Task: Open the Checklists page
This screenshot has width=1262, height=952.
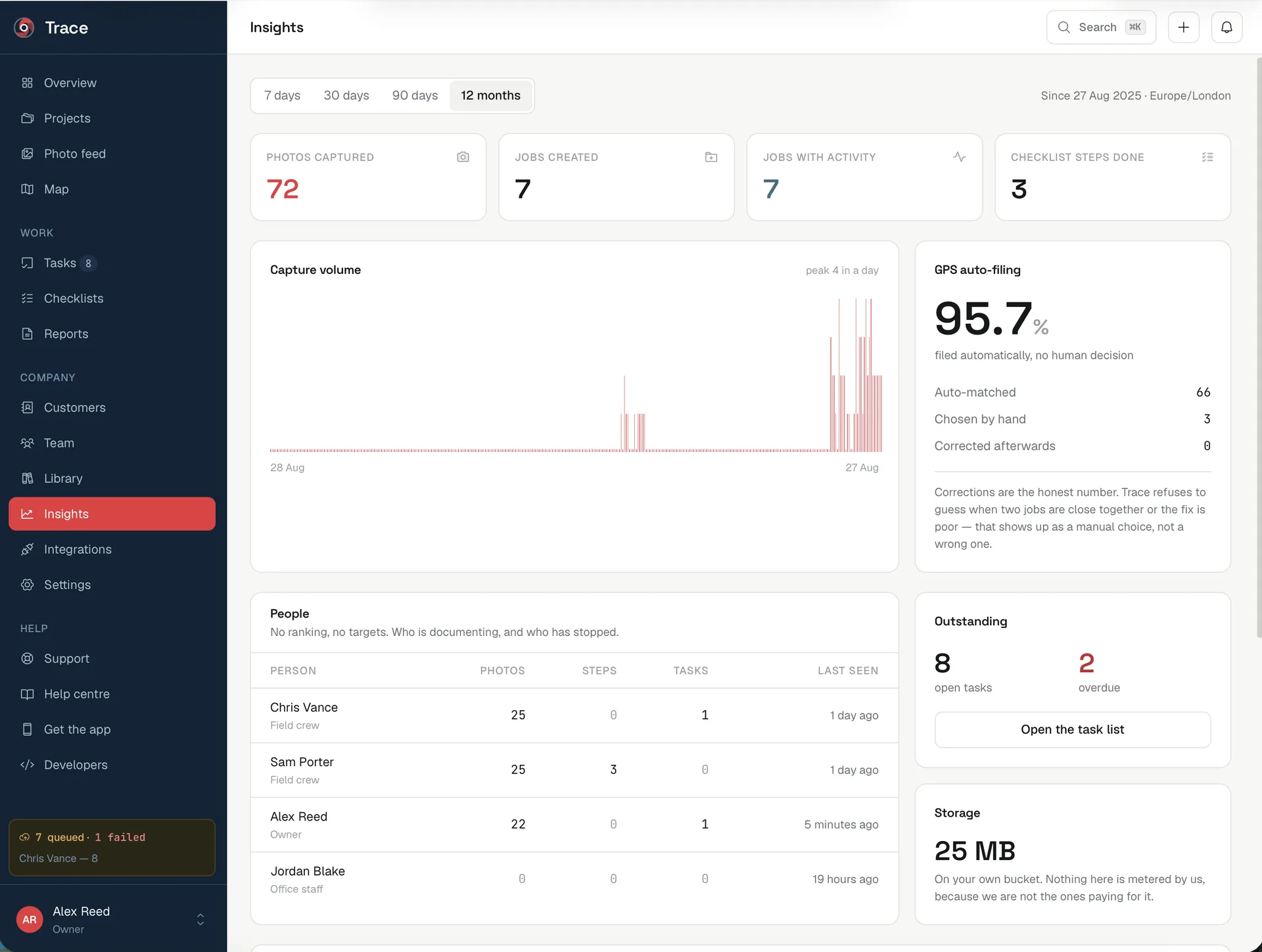Action: (x=112, y=298)
